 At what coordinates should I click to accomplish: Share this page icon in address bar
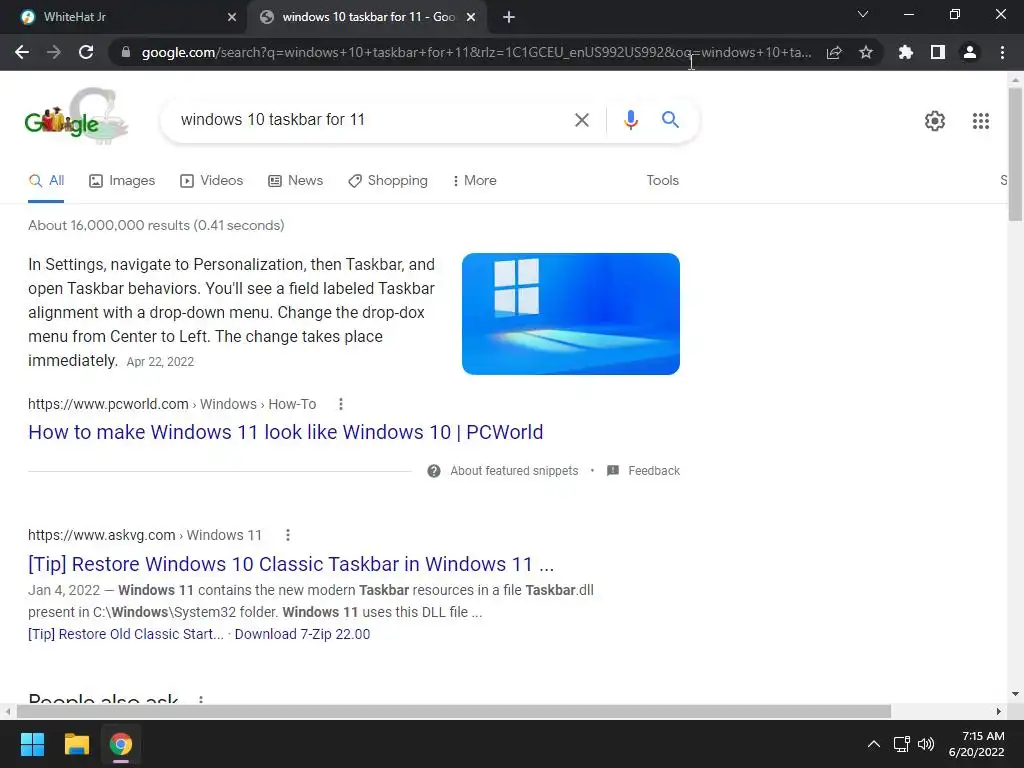pos(834,52)
